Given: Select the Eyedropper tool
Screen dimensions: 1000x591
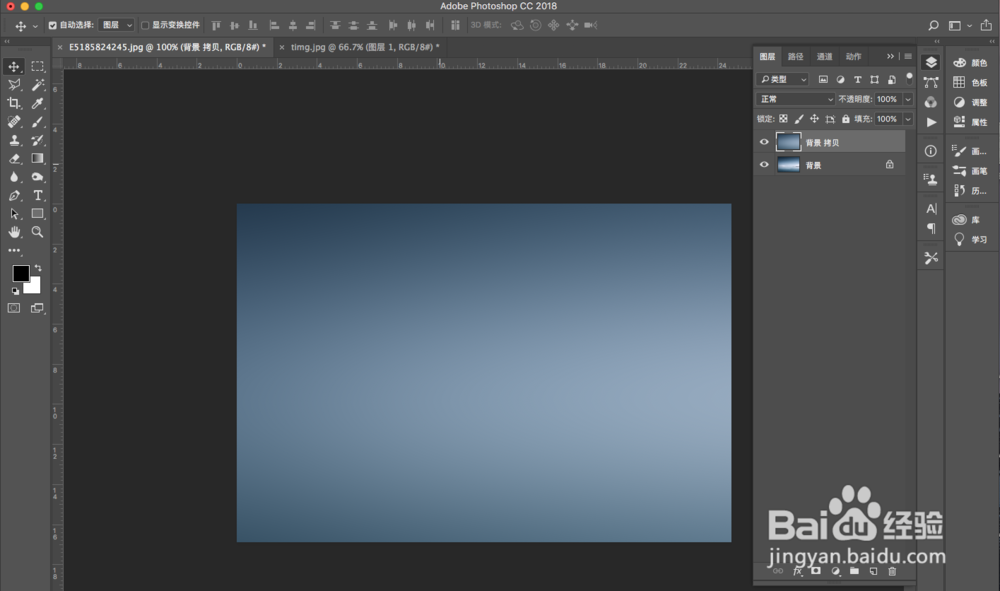Looking at the screenshot, I should point(38,103).
